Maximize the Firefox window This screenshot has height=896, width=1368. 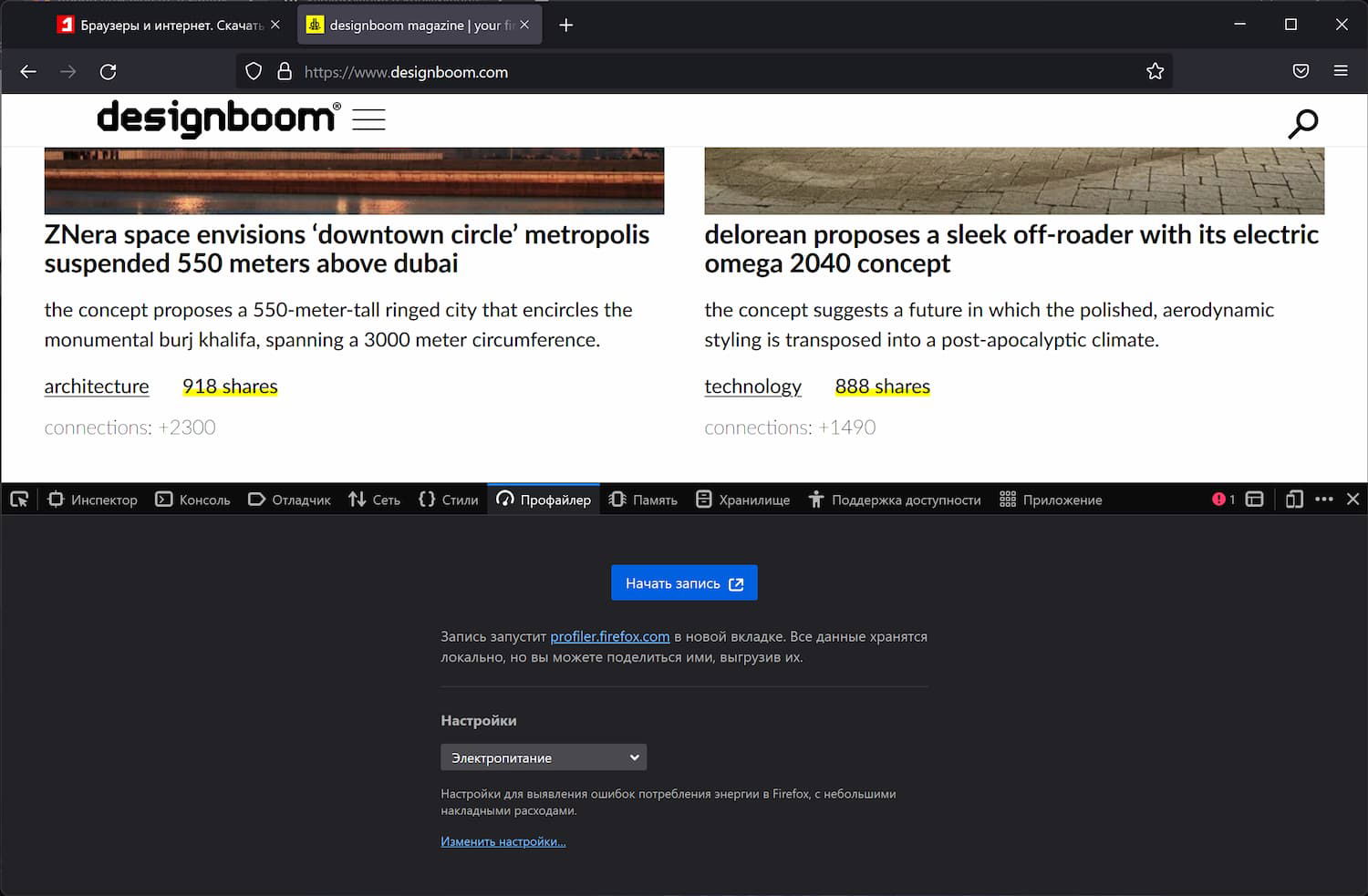pos(1290,25)
